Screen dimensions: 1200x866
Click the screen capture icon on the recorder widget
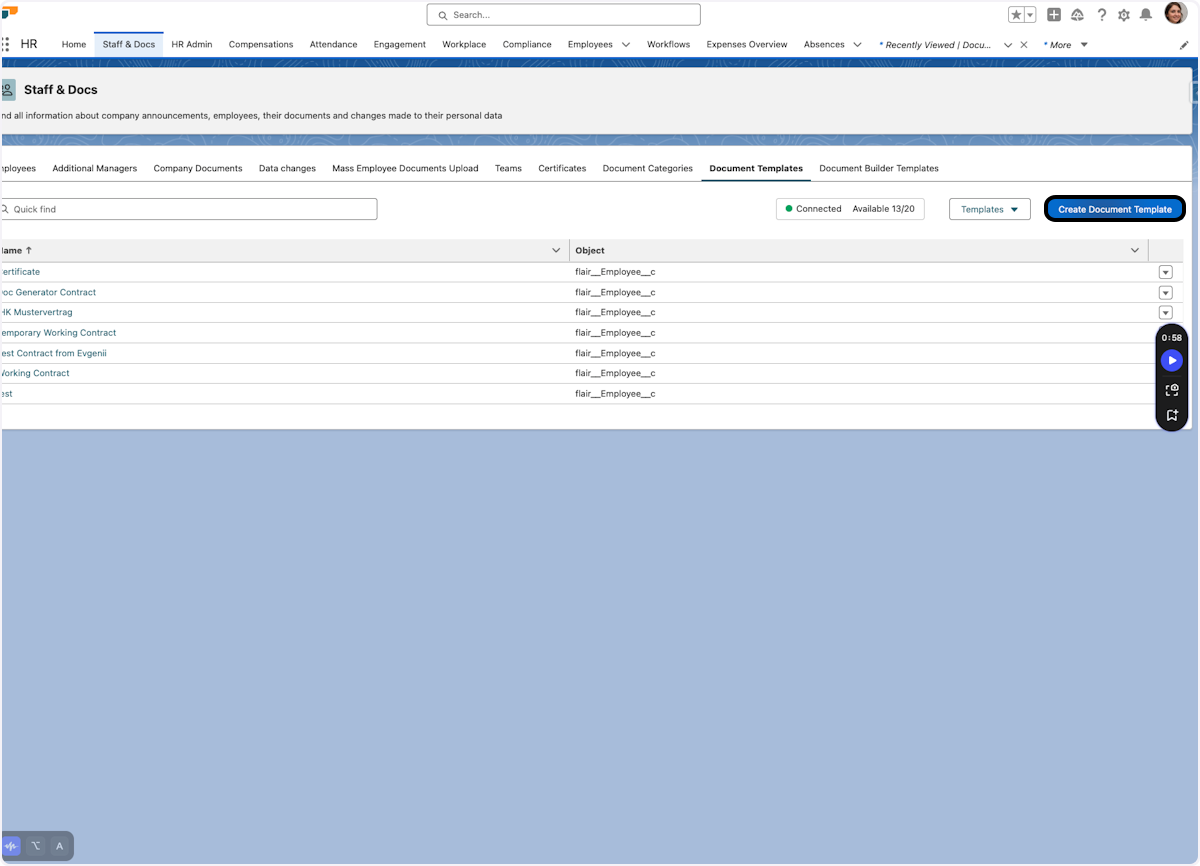coord(1171,390)
